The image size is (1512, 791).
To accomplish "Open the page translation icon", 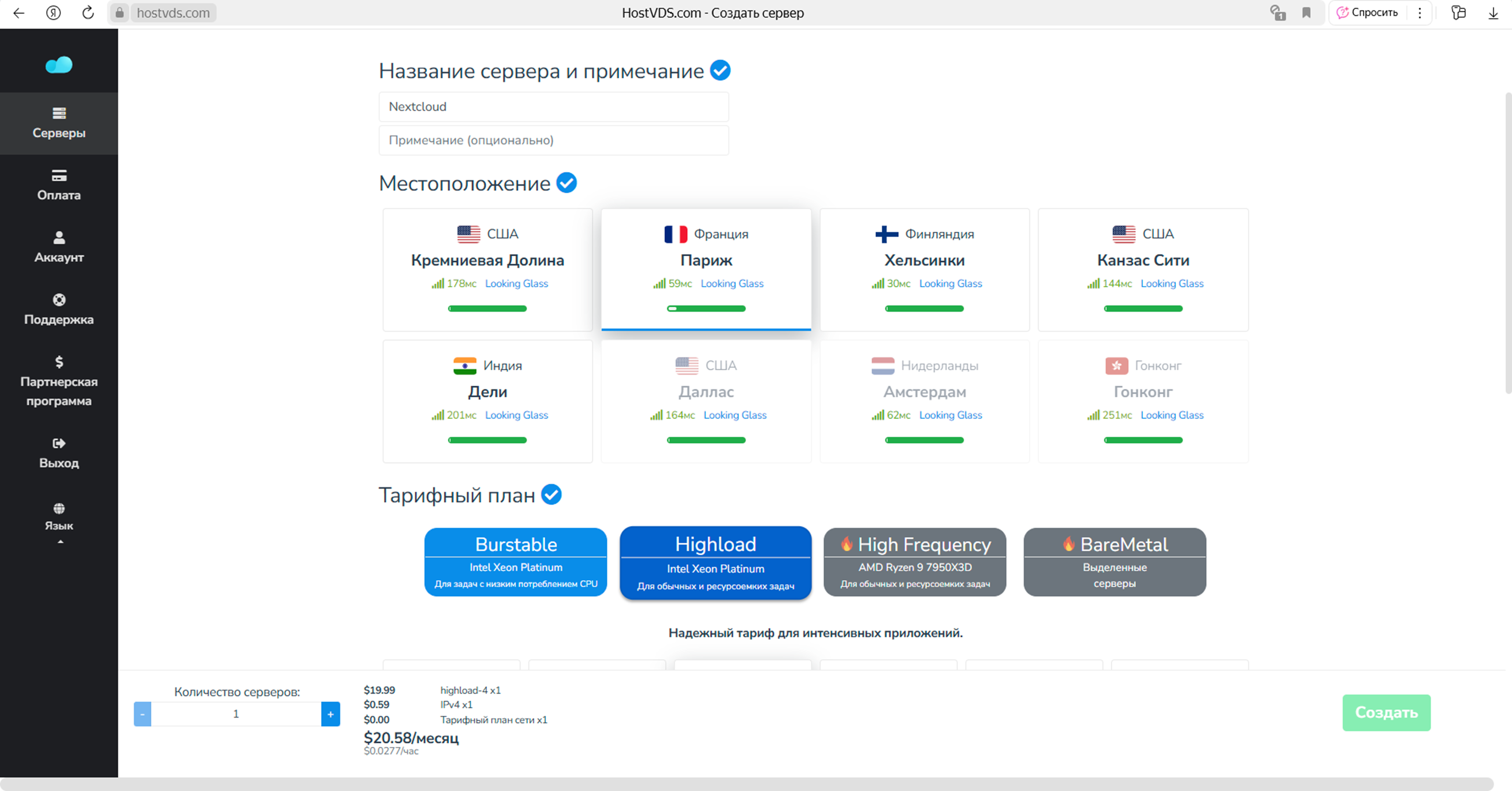I will (1278, 13).
